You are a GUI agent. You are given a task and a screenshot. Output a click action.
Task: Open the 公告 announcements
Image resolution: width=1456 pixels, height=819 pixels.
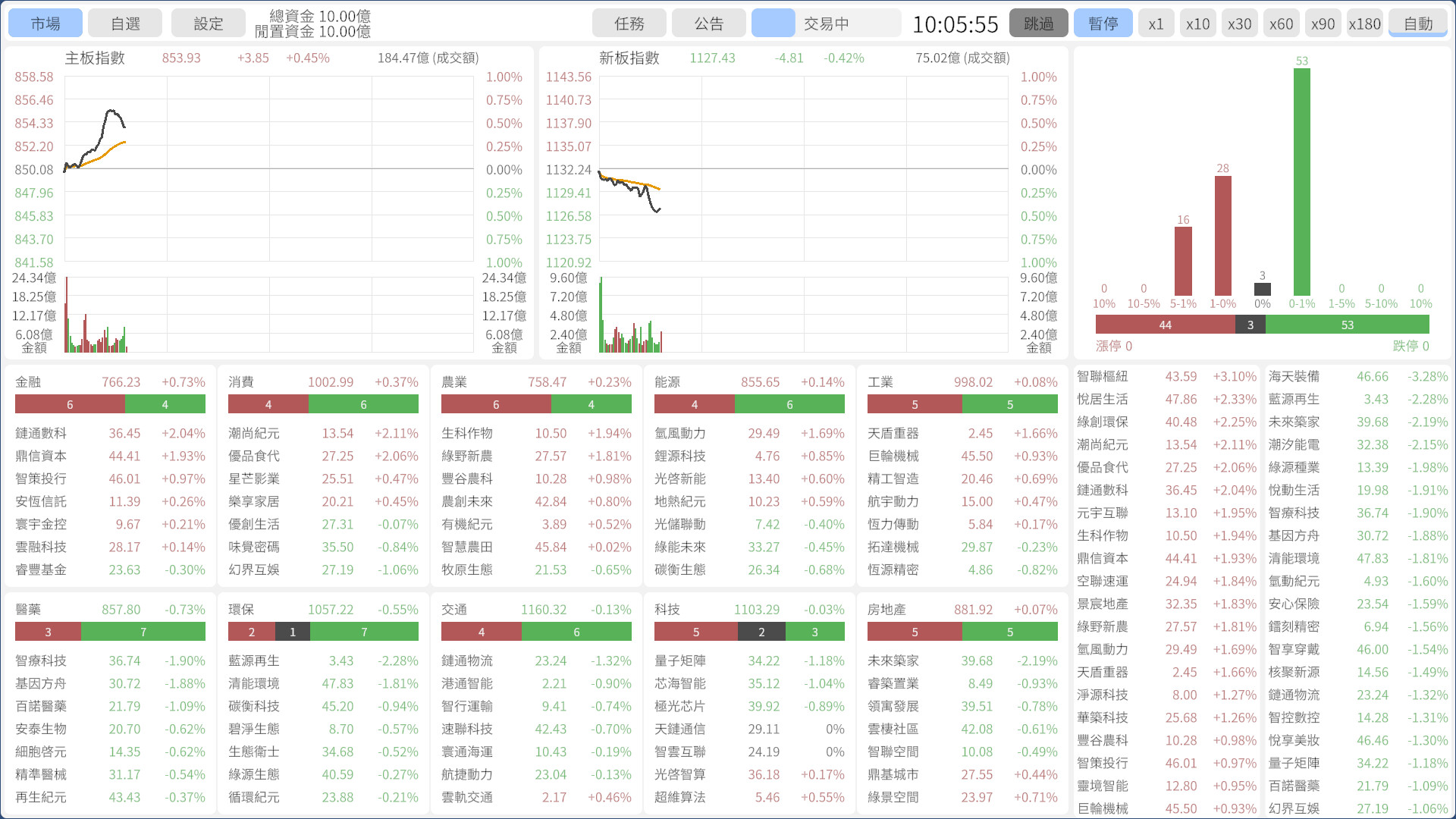point(708,24)
